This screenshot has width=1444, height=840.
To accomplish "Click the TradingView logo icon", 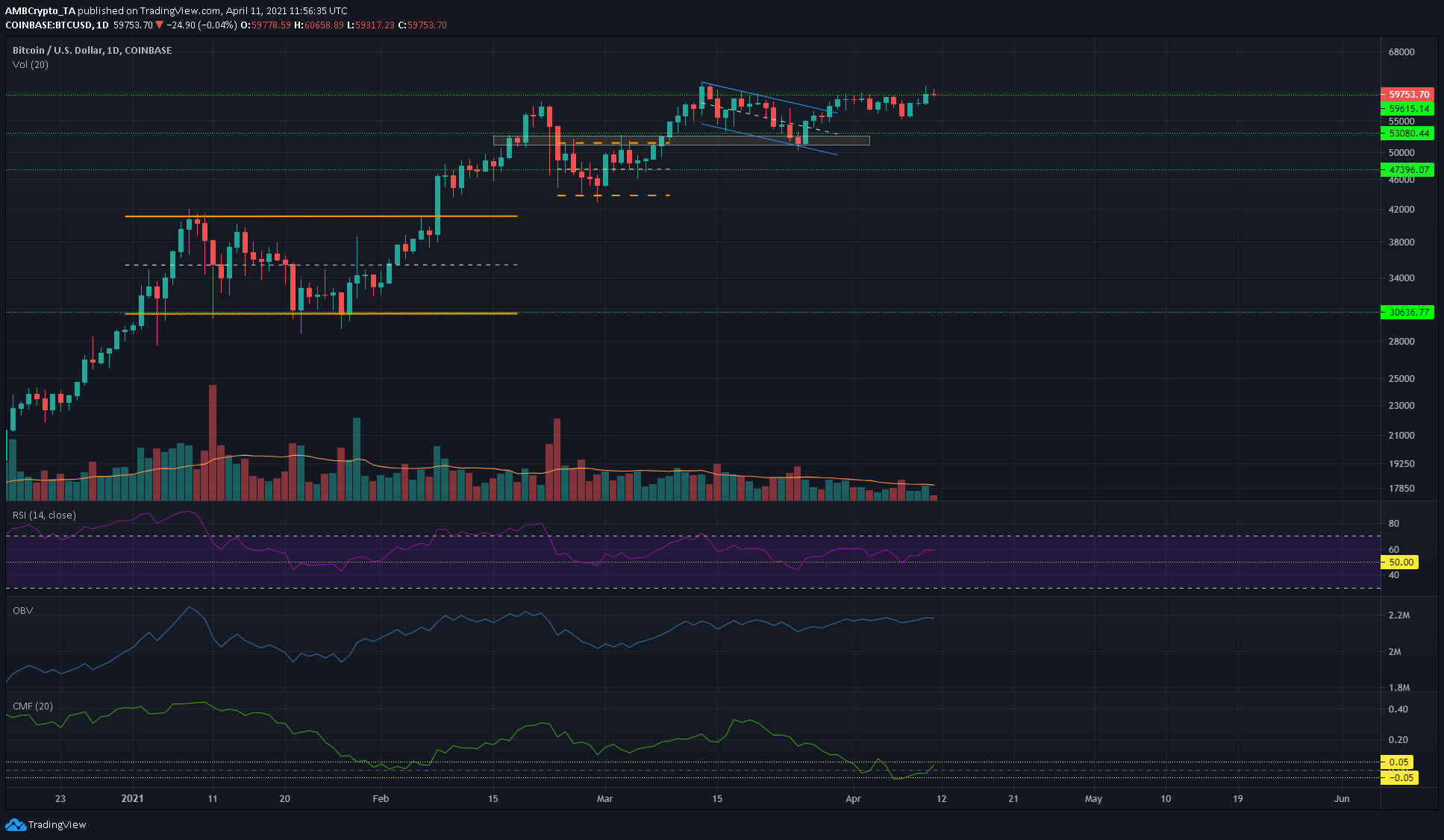I will [x=15, y=824].
